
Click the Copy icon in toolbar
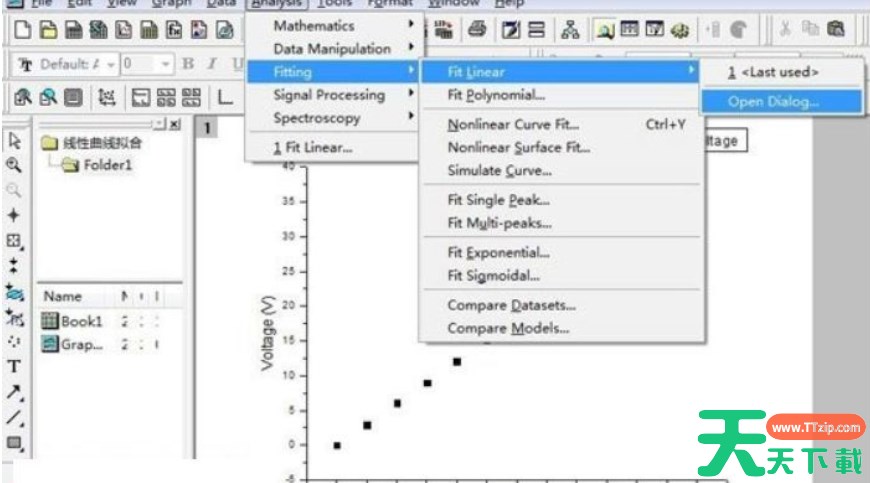pyautogui.click(x=810, y=29)
